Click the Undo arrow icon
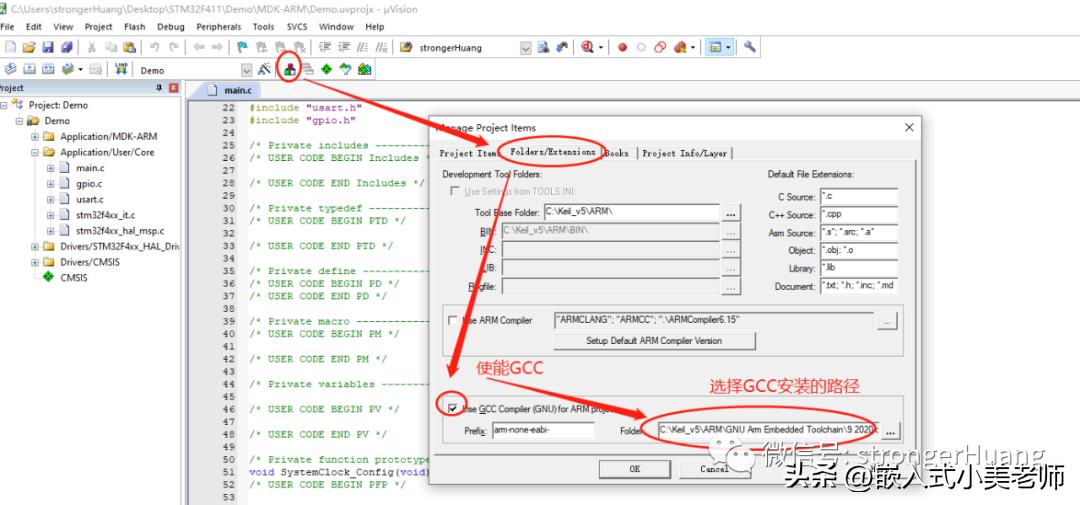Image resolution: width=1080 pixels, height=505 pixels. coord(155,47)
